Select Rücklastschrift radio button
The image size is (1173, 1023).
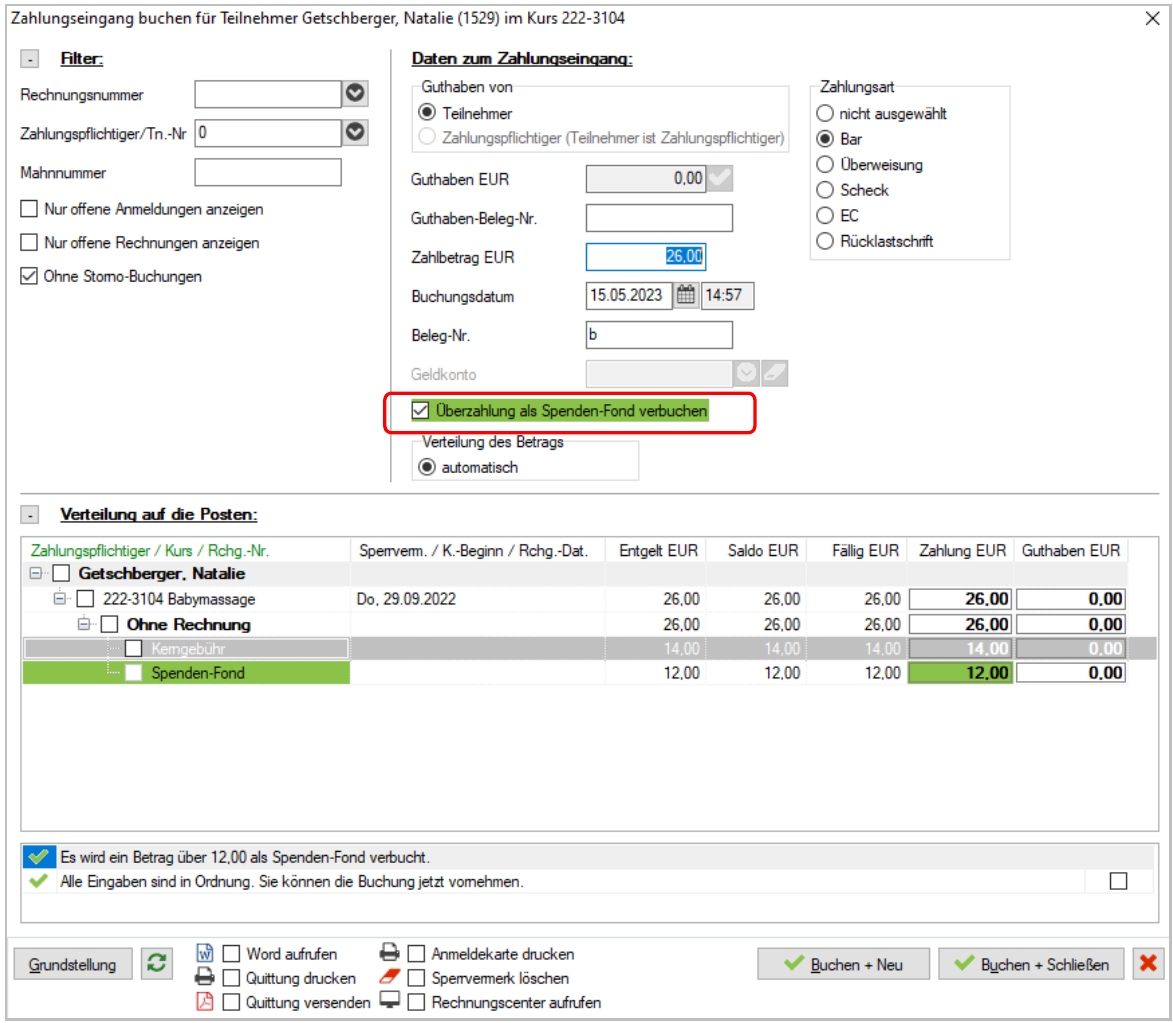pyautogui.click(x=825, y=241)
